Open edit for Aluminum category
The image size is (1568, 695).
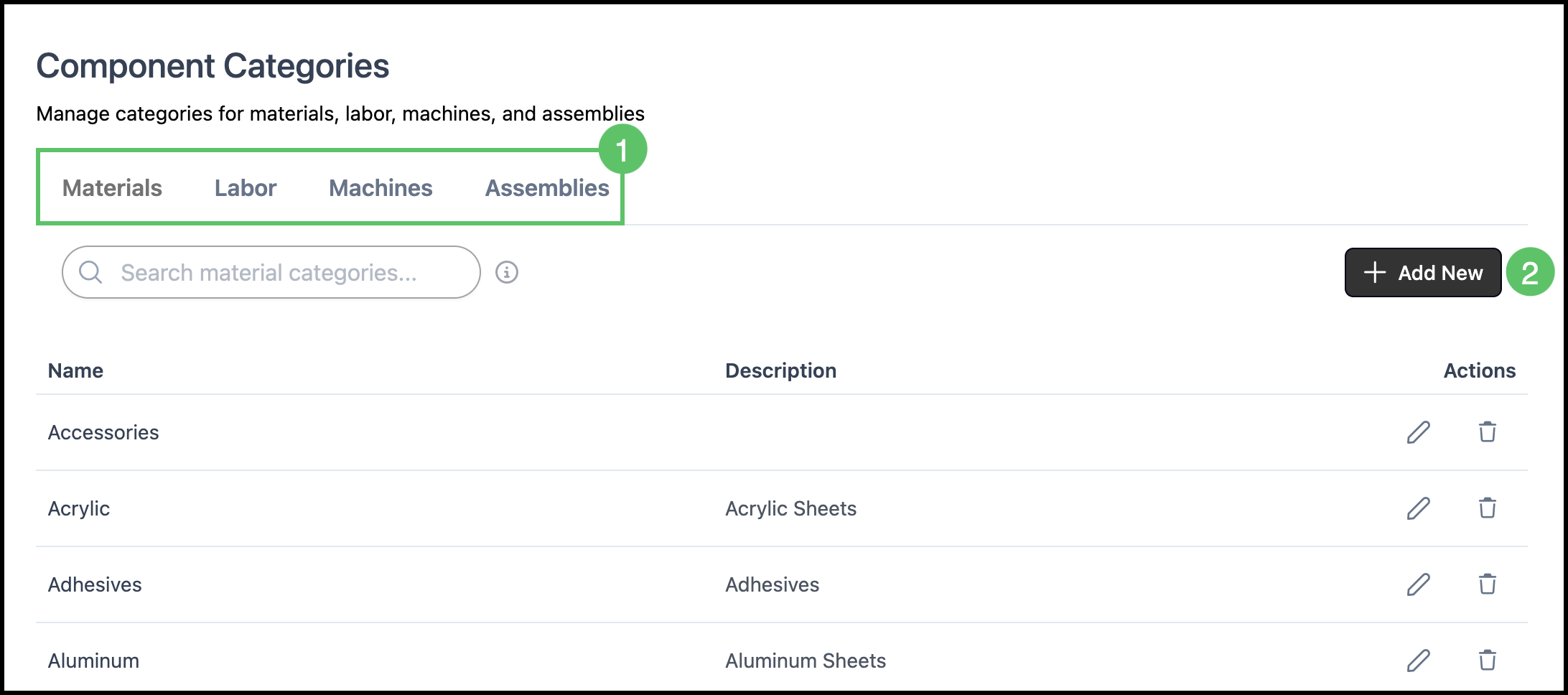click(x=1418, y=661)
